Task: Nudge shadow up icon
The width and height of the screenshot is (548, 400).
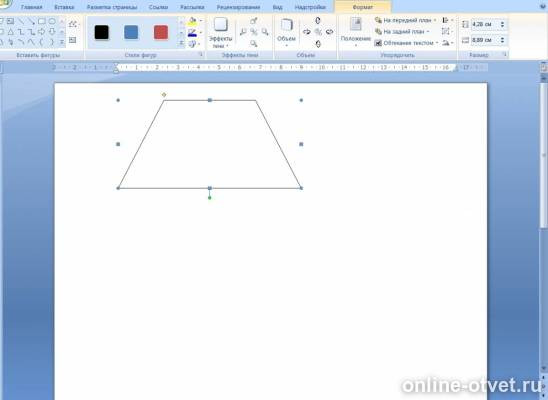Action: point(254,21)
